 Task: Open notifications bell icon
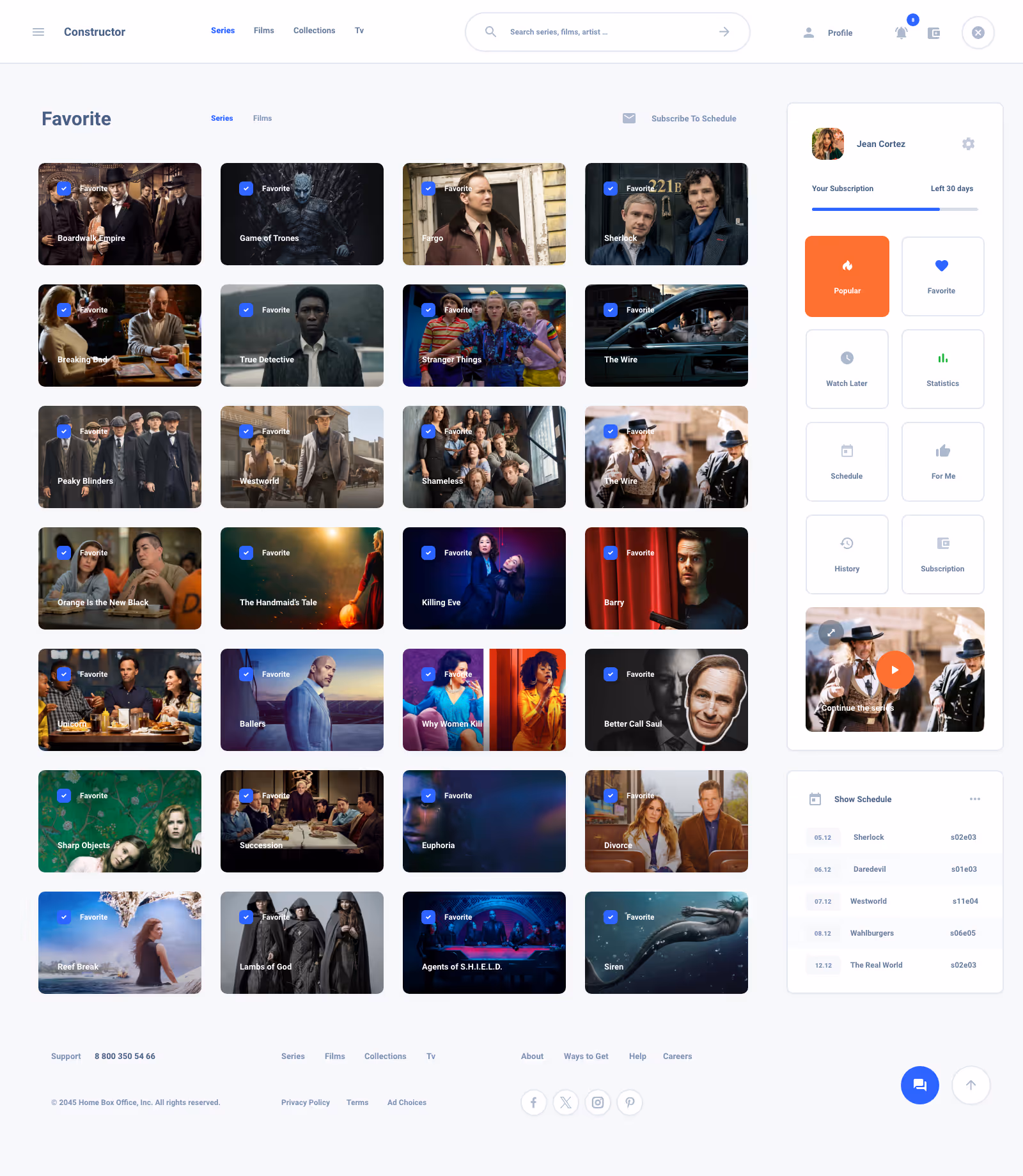point(901,33)
